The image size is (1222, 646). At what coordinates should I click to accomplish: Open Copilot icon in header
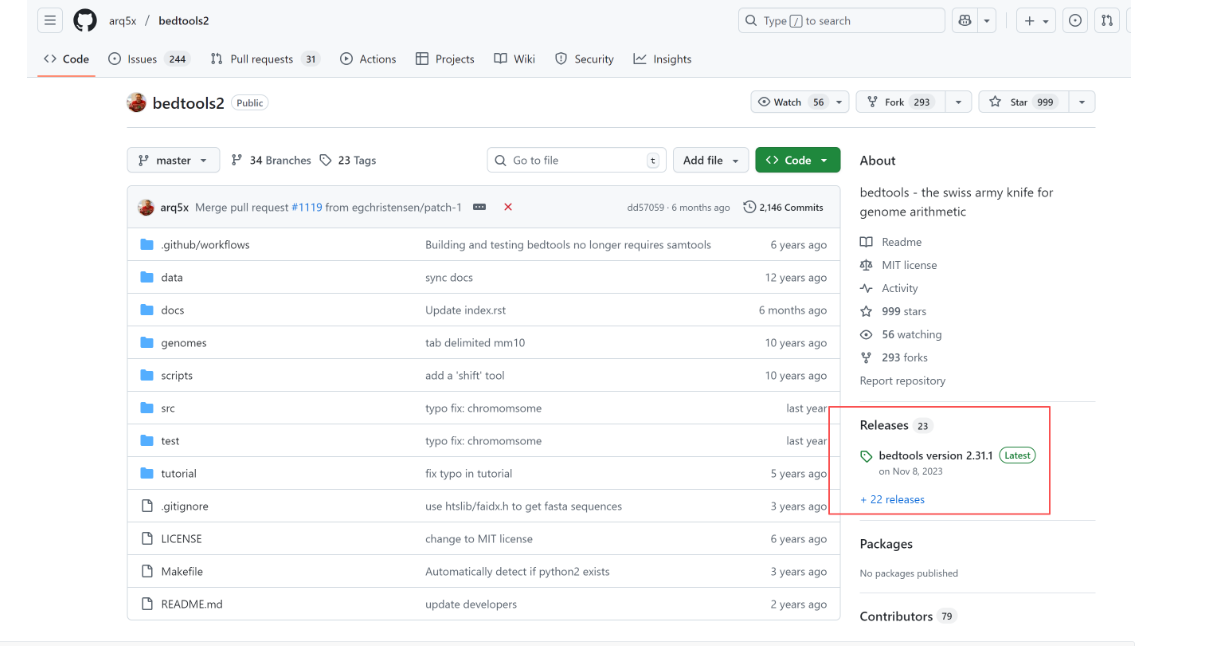click(965, 20)
